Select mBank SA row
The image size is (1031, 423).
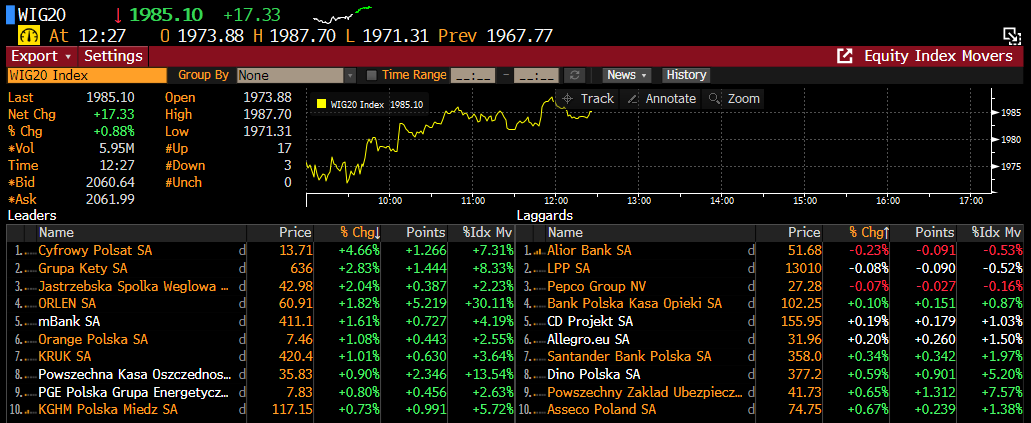click(260, 322)
